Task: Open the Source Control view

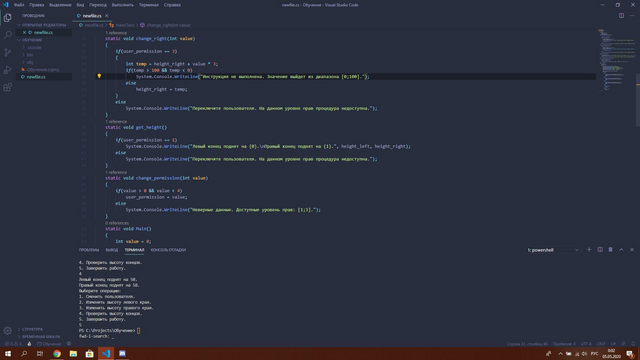Action: pos(7,52)
